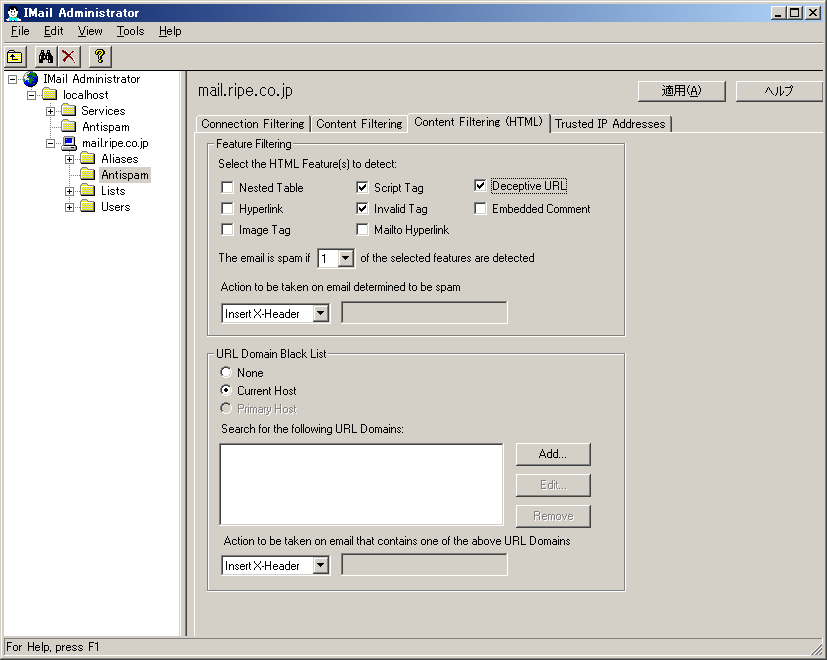This screenshot has height=660, width=827.
Task: Select the selected Antispam item under mail.ripe.co.jp
Action: 125,175
